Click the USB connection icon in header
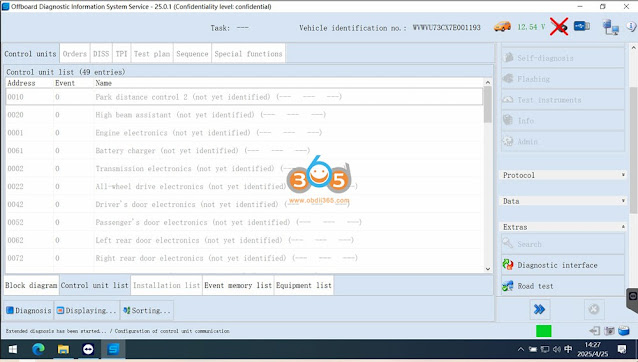This screenshot has width=638, height=362. point(581,26)
